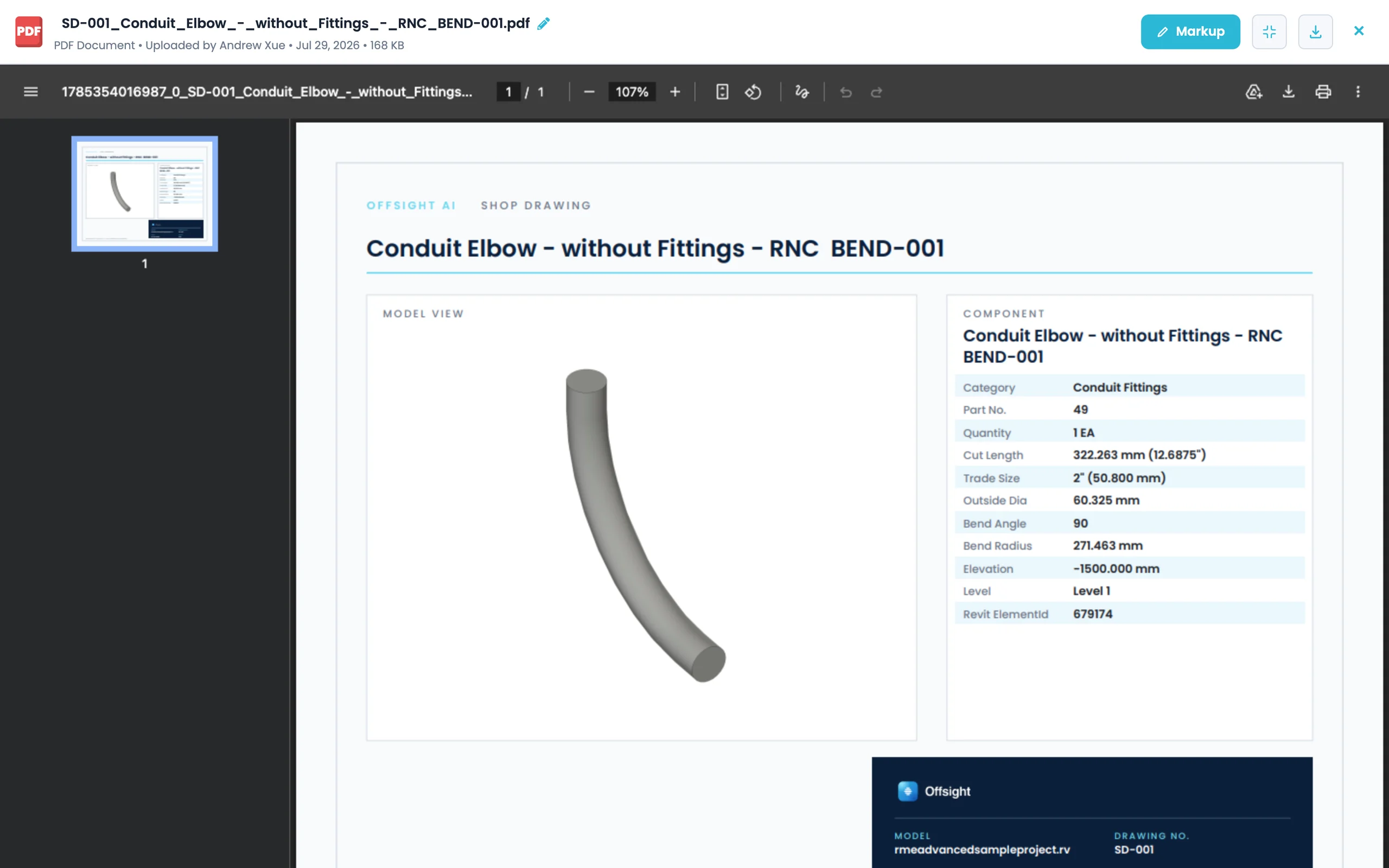Exit fullscreen with the collapse icon
The image size is (1389, 868).
(1269, 31)
